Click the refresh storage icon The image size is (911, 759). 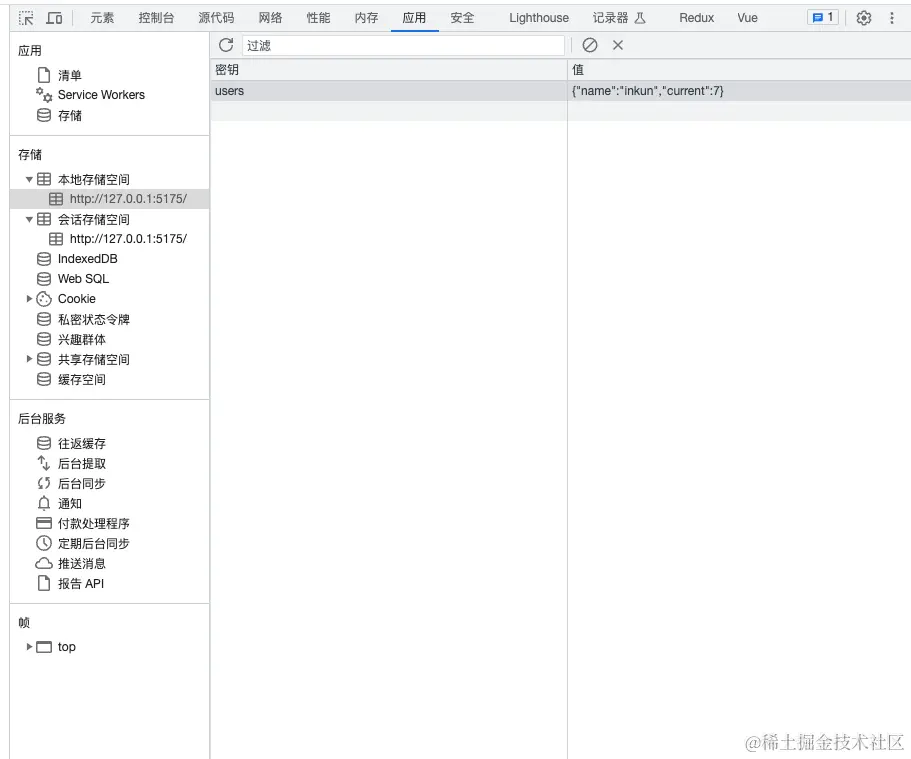click(x=226, y=45)
